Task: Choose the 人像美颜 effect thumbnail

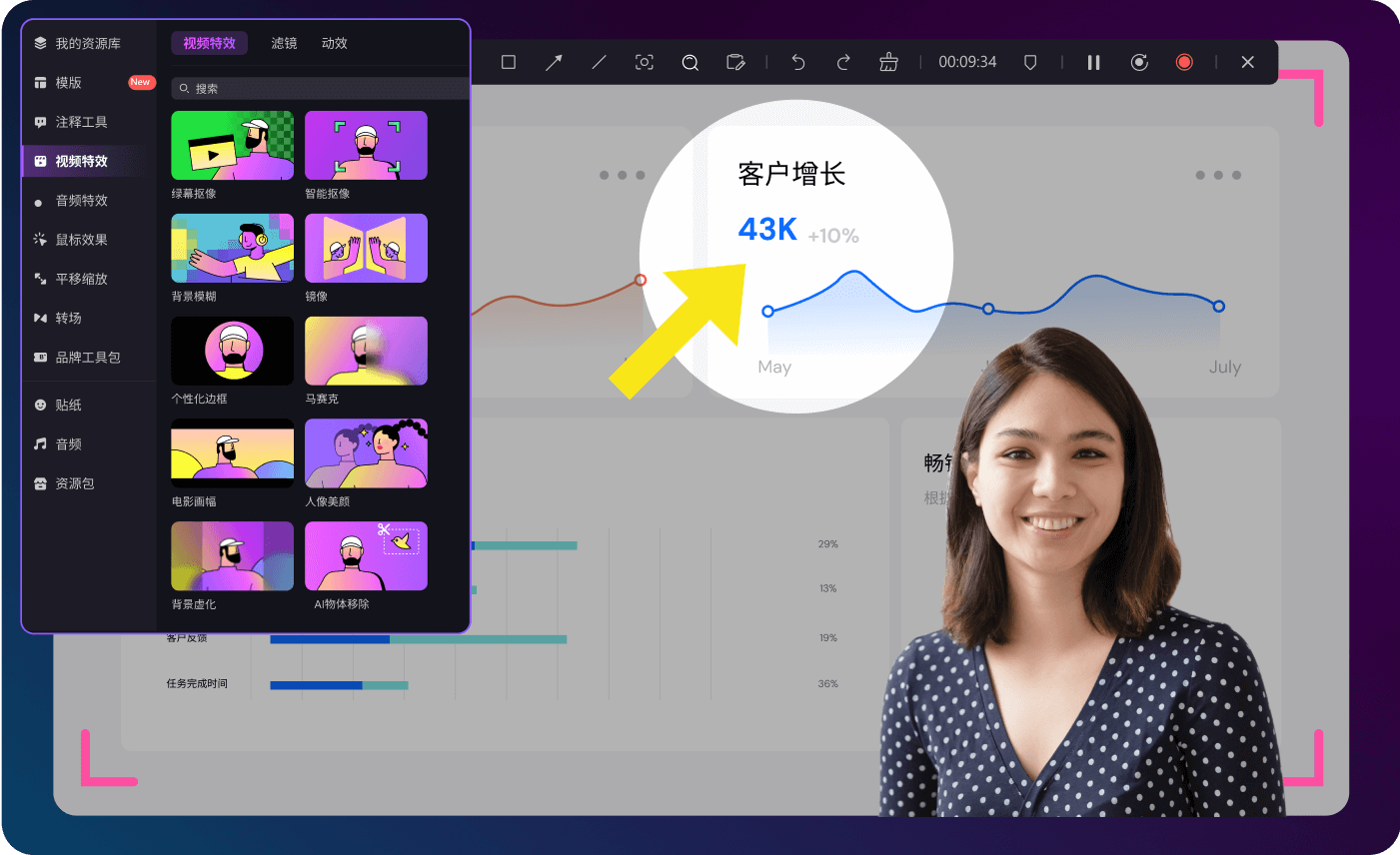Action: (x=366, y=453)
